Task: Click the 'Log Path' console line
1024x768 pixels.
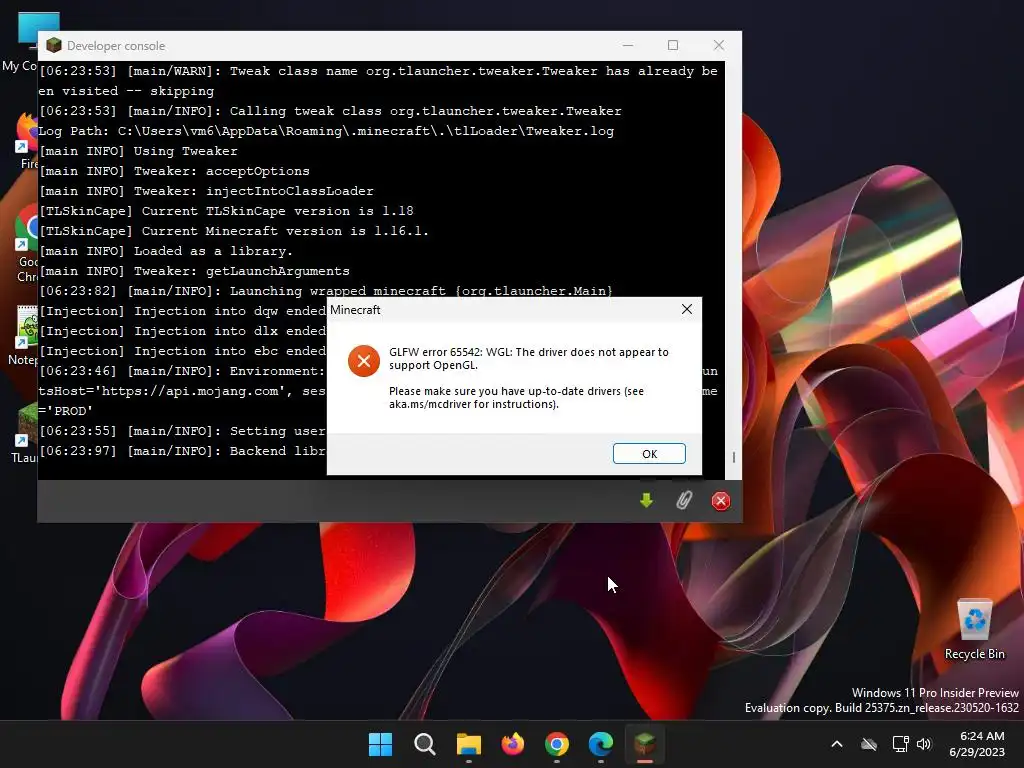Action: coord(326,131)
